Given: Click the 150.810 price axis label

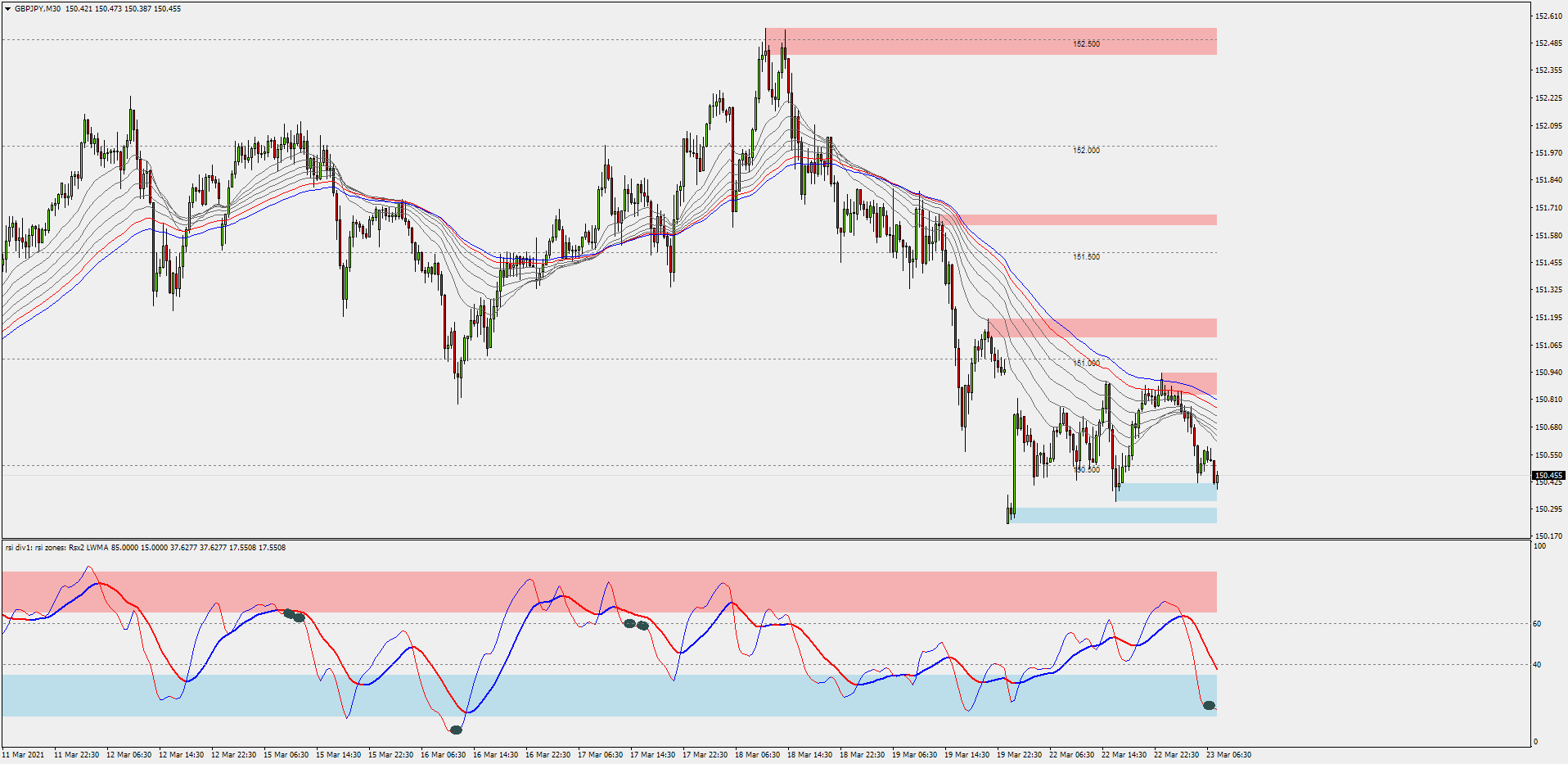Looking at the screenshot, I should [x=1548, y=400].
